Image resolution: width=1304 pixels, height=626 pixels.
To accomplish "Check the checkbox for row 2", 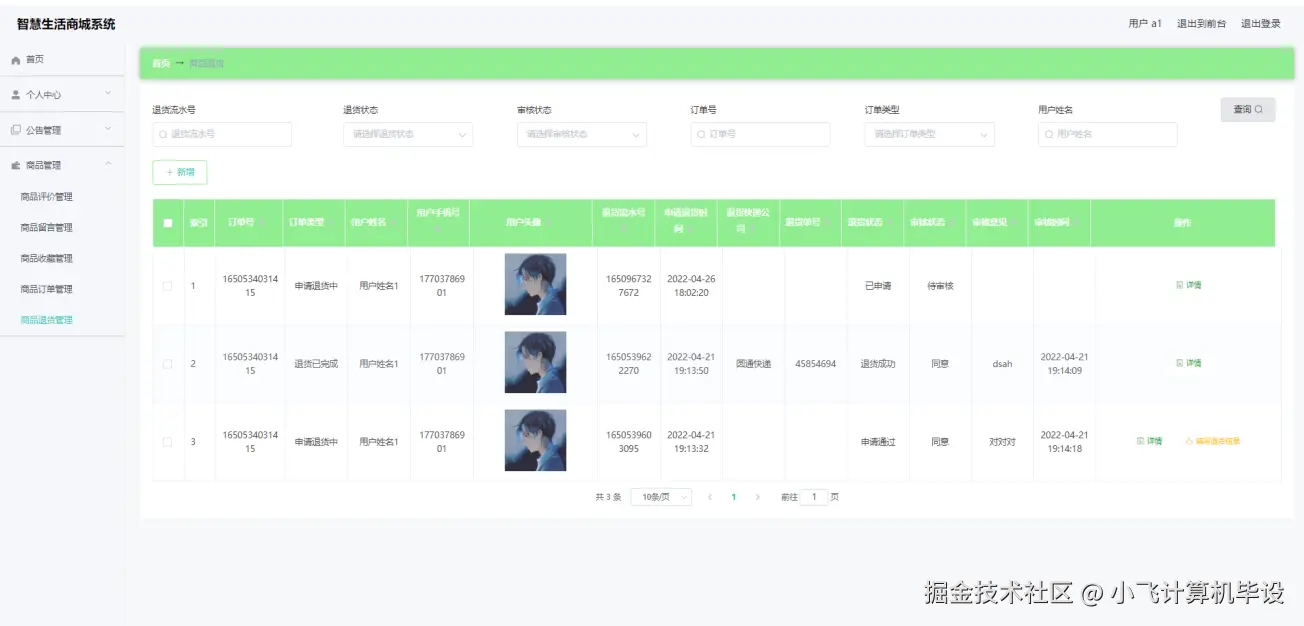I will click(x=168, y=364).
